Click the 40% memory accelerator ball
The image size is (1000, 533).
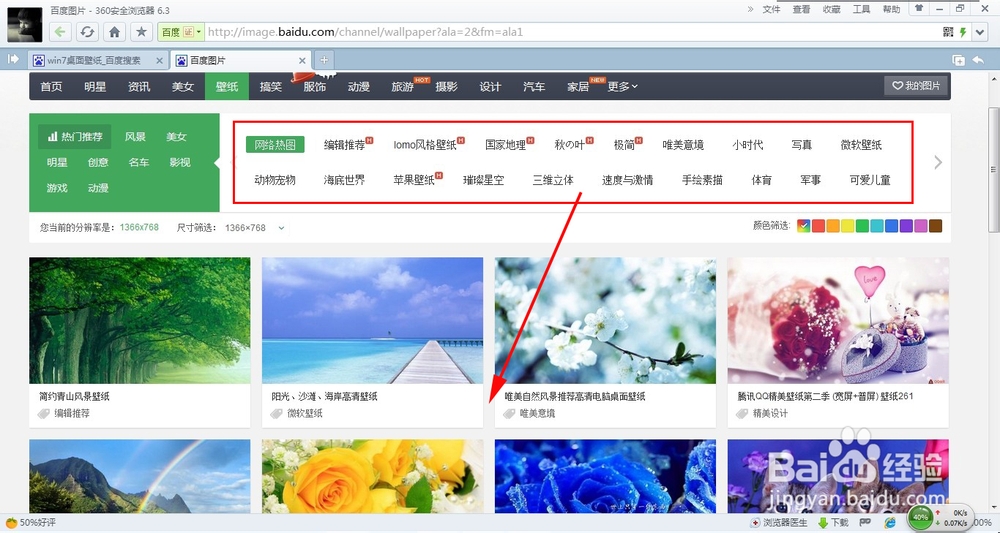921,517
